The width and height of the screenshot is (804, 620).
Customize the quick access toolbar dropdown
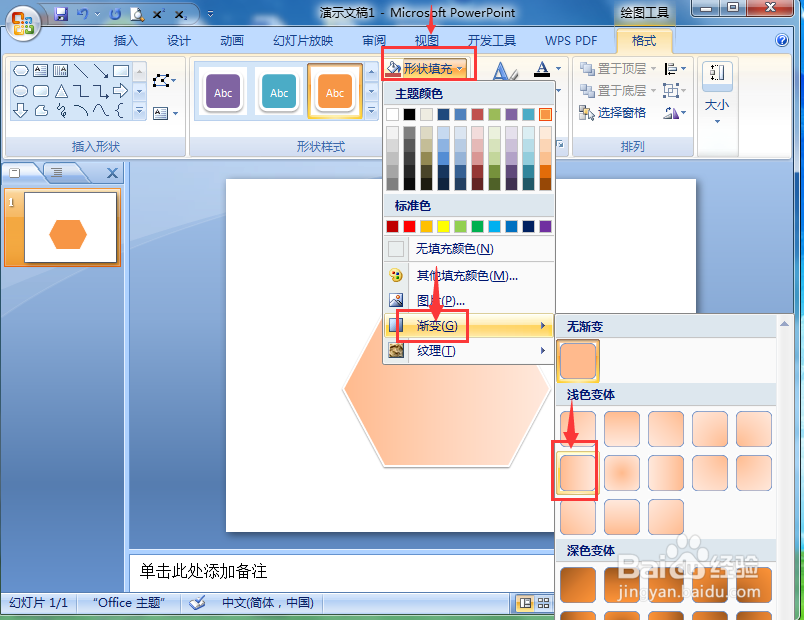pos(211,14)
